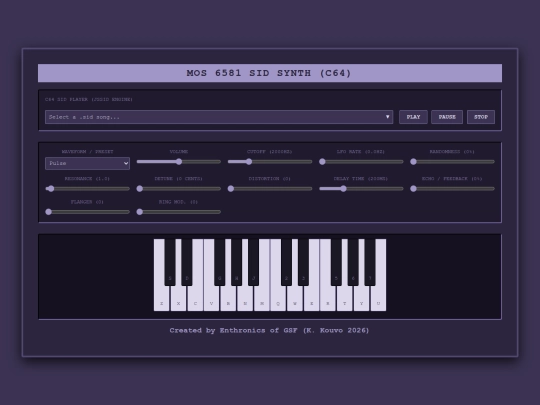Click the Flanger slider handle
The width and height of the screenshot is (540, 405).
click(49, 212)
